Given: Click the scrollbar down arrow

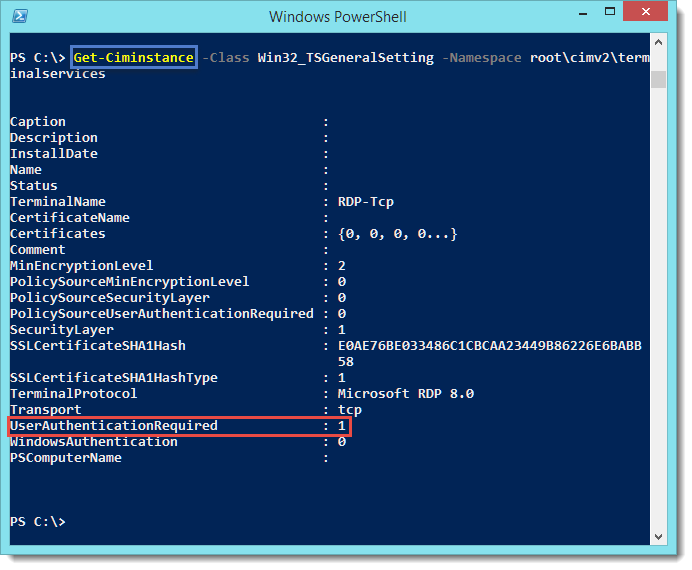Looking at the screenshot, I should [658, 536].
